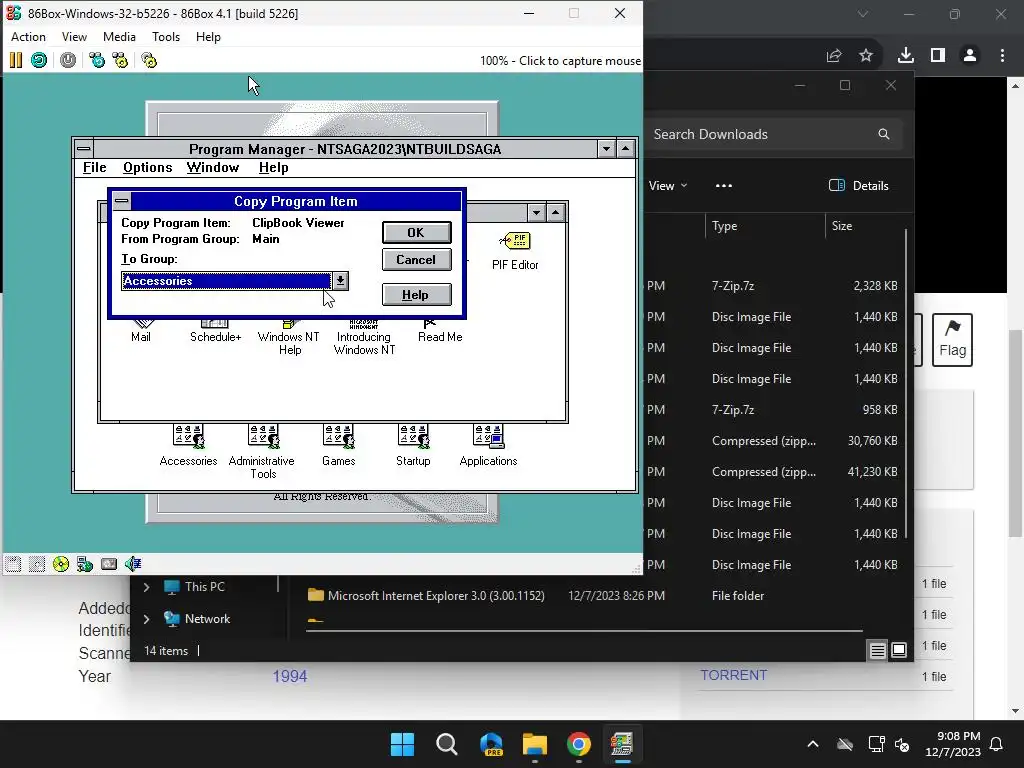The image size is (1024, 768).
Task: Open the To Group dropdown arrow
Action: tap(340, 281)
